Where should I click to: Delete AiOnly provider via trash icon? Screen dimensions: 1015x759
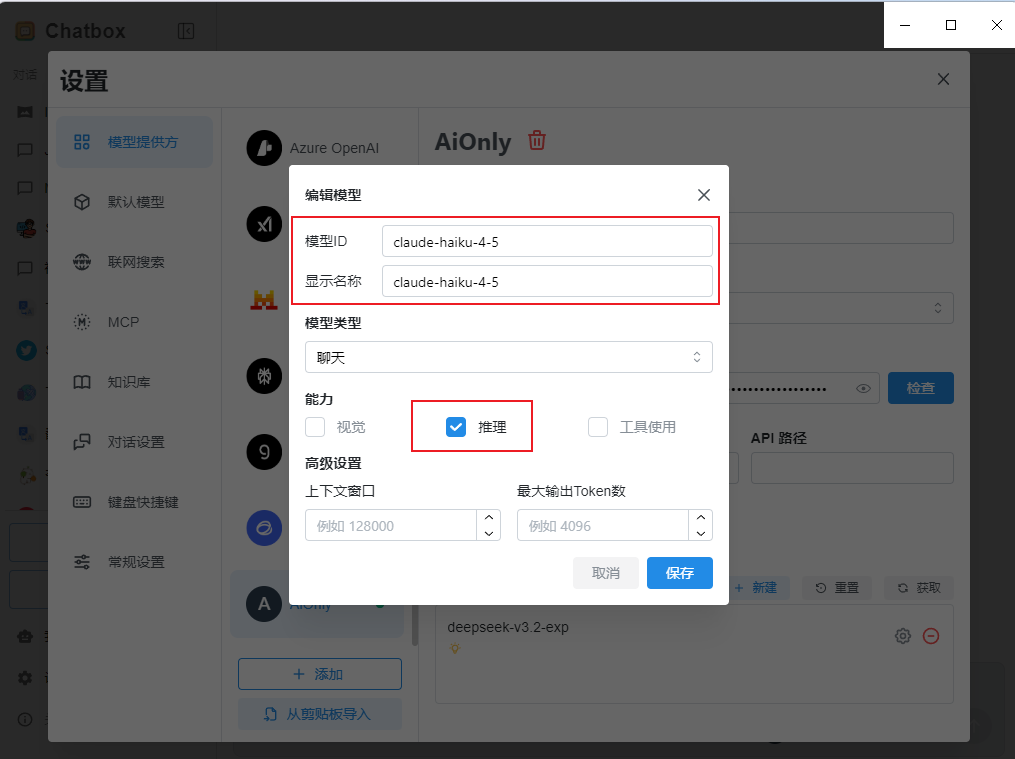click(537, 140)
